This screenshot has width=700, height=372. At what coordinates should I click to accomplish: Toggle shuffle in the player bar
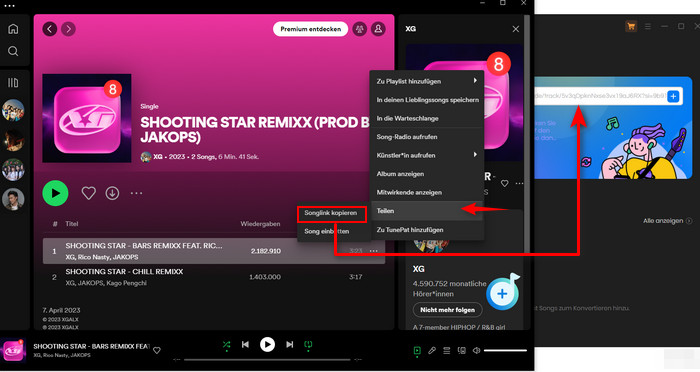226,344
